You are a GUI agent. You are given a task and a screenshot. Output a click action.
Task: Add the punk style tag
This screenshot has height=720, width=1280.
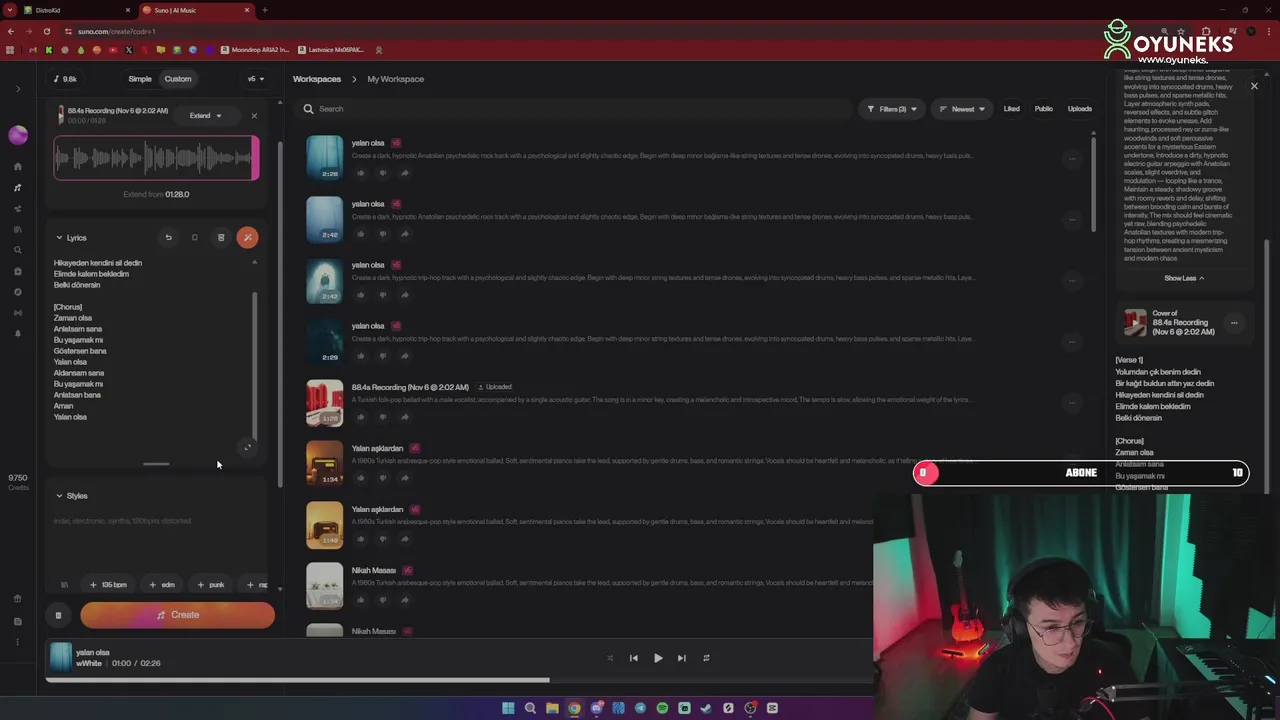coord(211,584)
